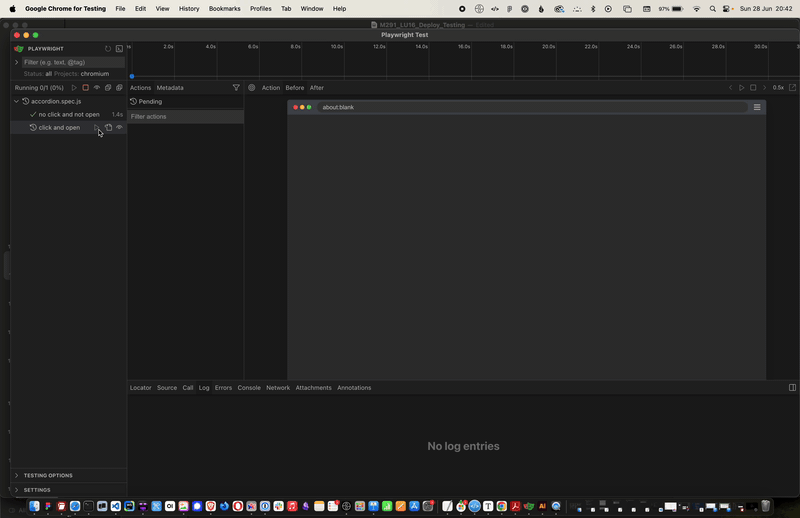The image size is (800, 518).
Task: Click the Run all tests play icon
Action: tap(74, 88)
